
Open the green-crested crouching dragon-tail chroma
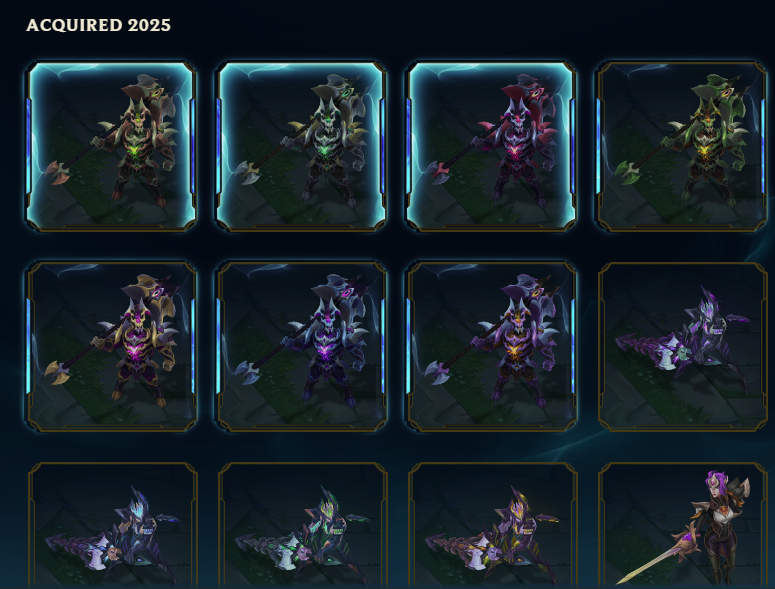(x=302, y=525)
